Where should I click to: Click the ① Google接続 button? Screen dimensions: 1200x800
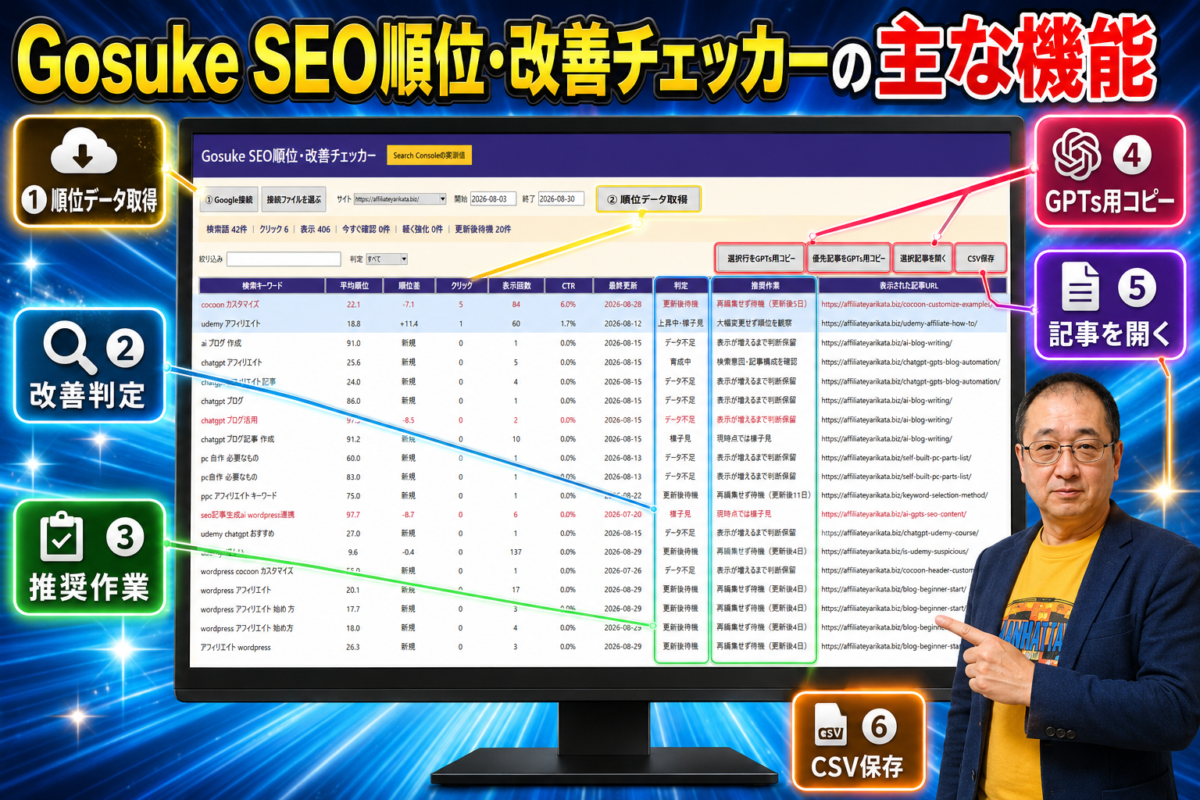[229, 199]
